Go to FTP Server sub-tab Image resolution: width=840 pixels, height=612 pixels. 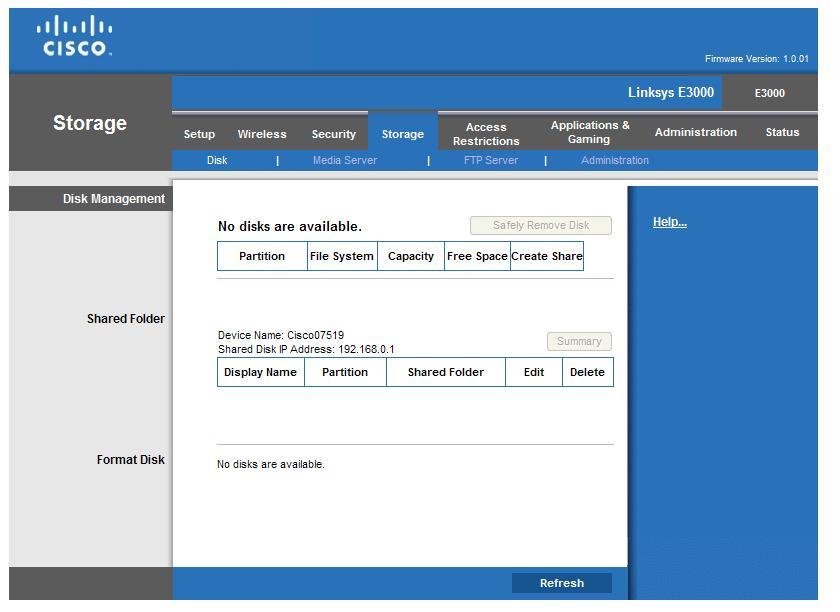[x=491, y=160]
